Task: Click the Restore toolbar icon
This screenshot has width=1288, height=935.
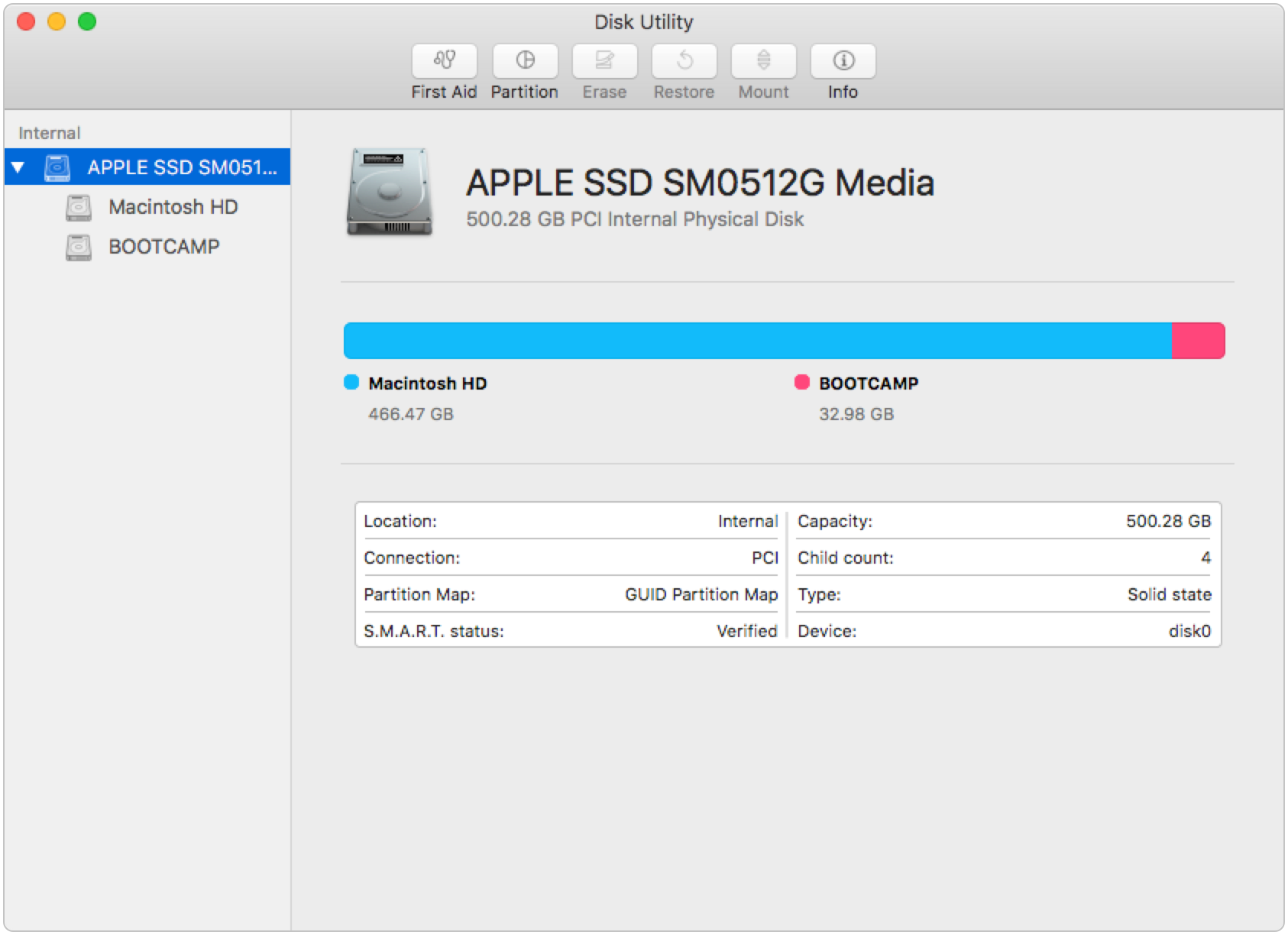Action: click(x=684, y=61)
